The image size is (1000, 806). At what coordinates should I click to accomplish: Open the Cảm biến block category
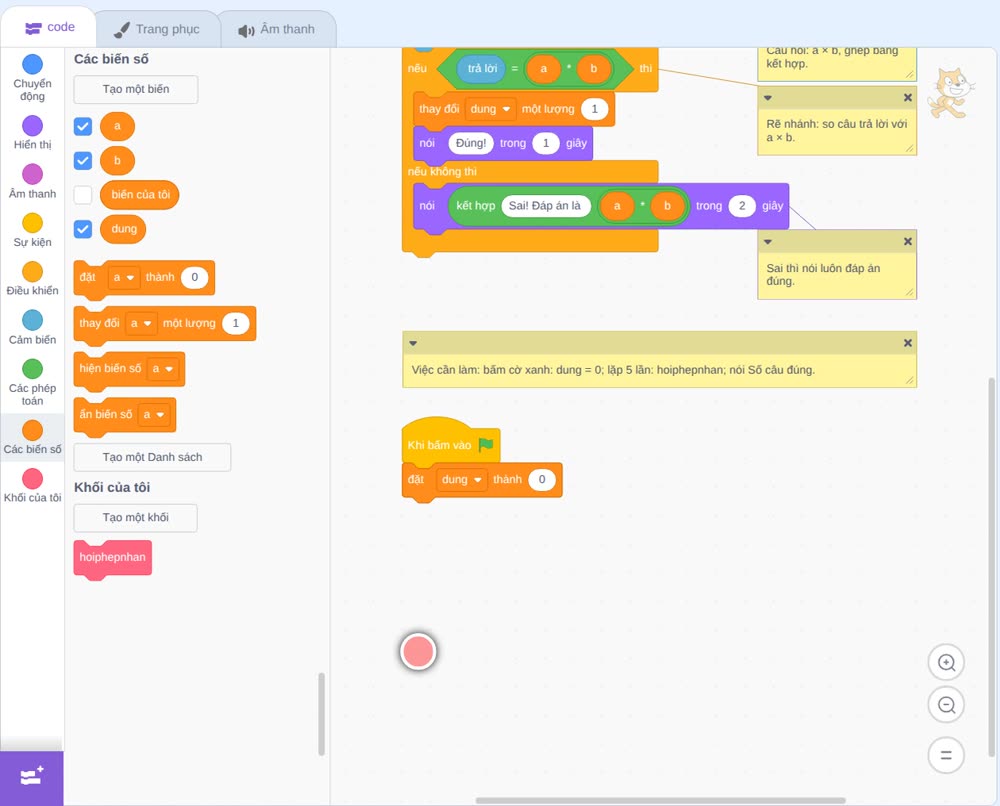[33, 327]
